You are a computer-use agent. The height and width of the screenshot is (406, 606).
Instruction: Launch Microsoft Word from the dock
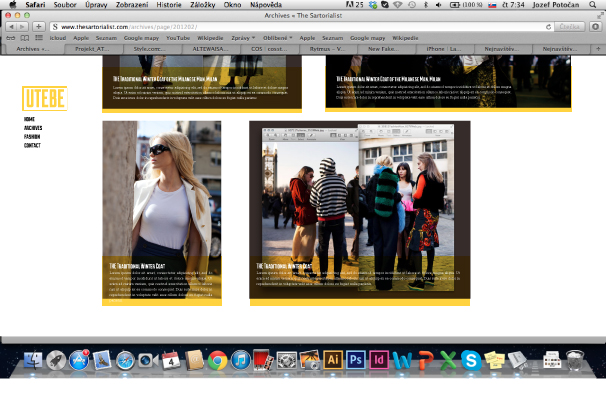(x=402, y=360)
